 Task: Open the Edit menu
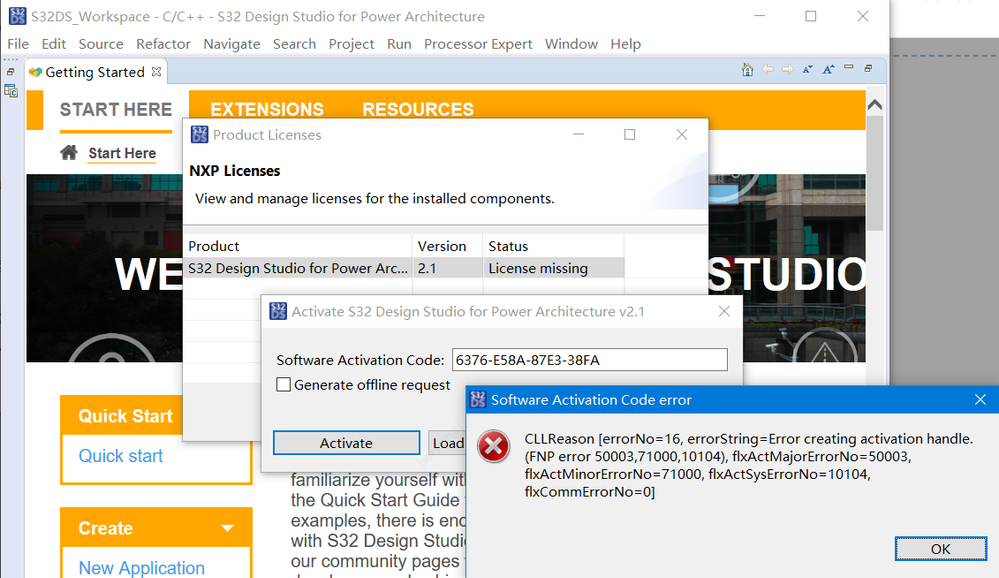tap(54, 44)
